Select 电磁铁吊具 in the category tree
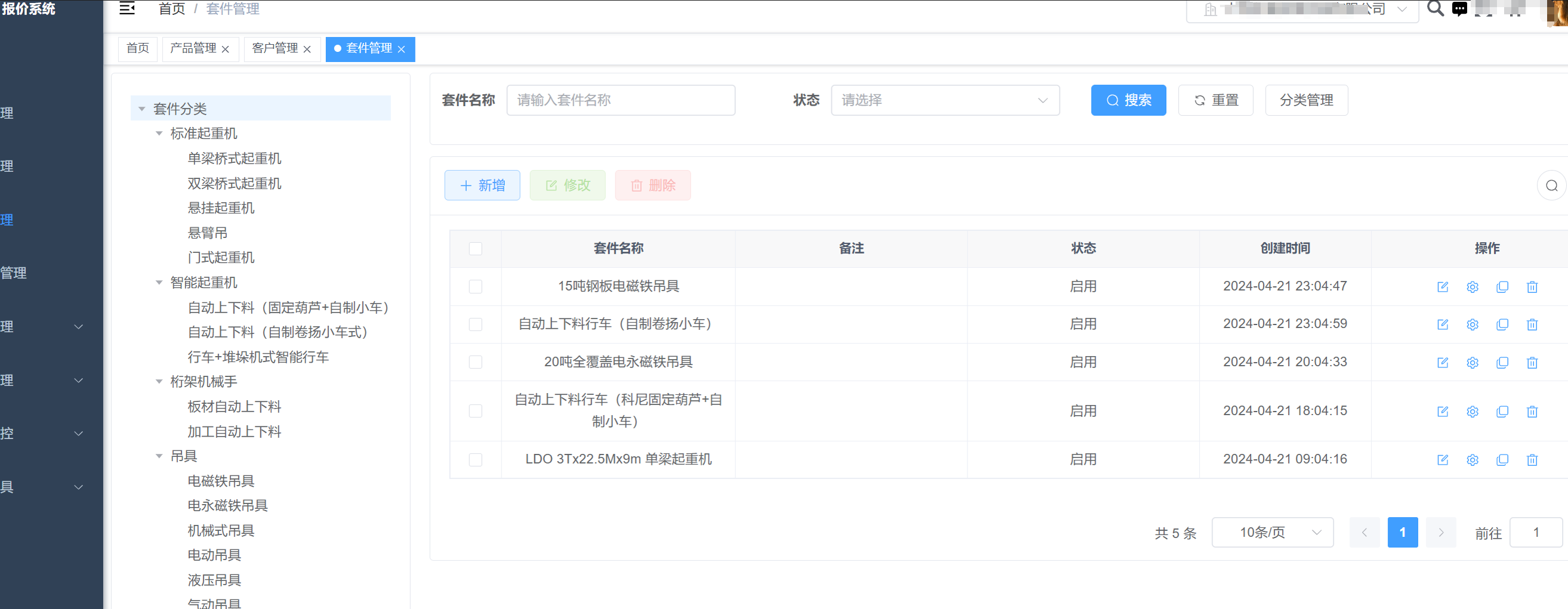 220,481
